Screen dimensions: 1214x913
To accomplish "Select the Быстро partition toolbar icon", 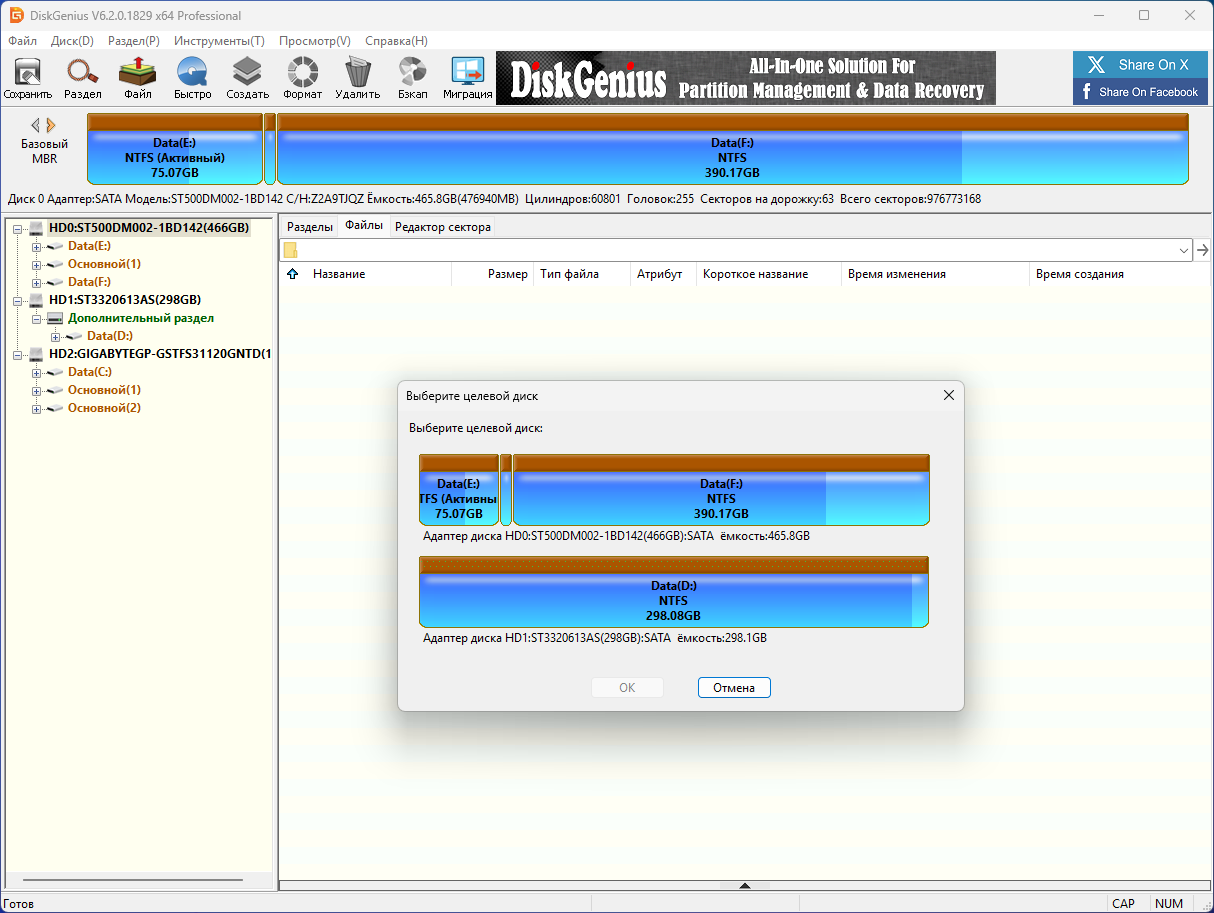I will [192, 78].
